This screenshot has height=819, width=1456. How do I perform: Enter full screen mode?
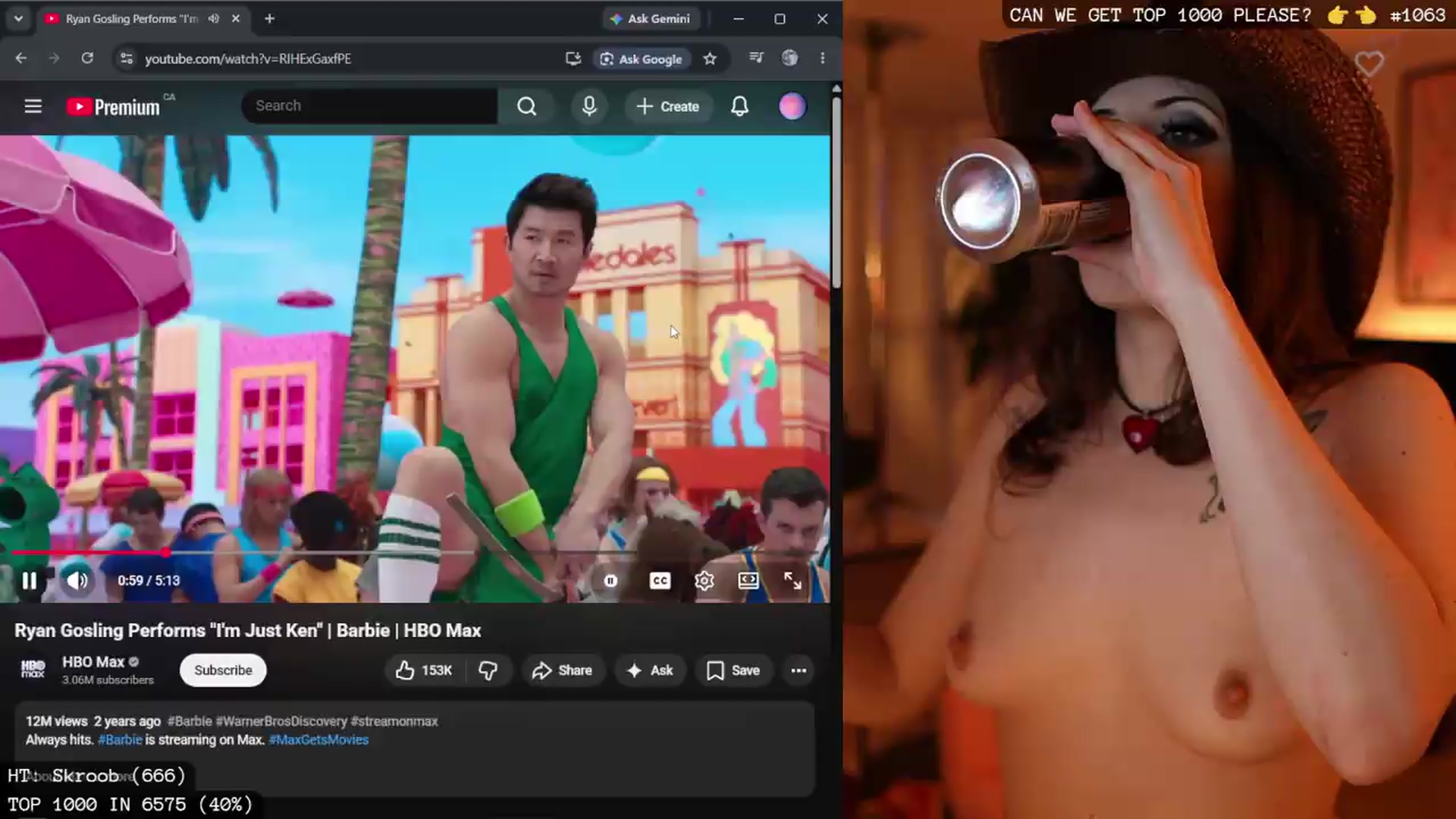(792, 581)
